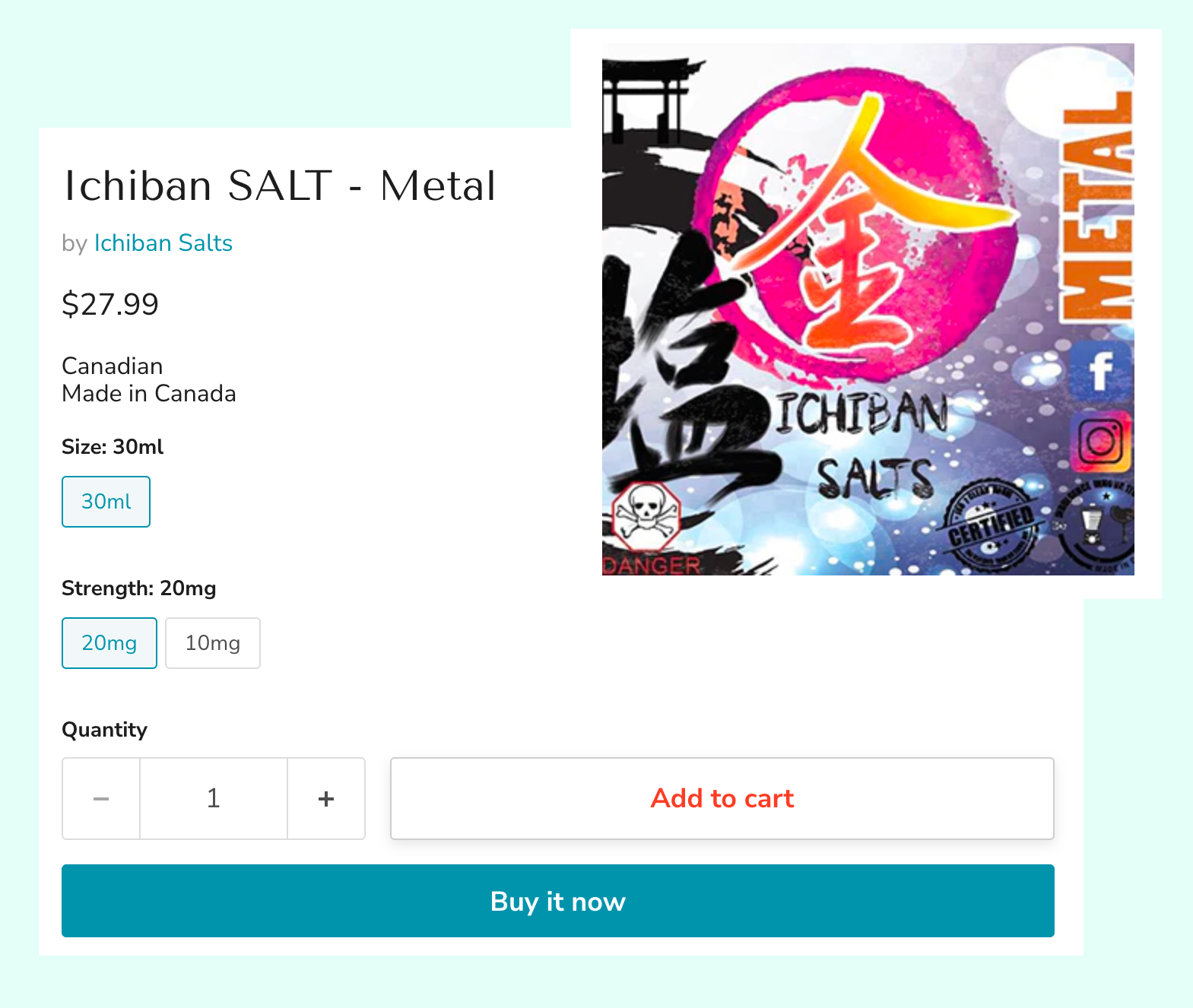Image resolution: width=1193 pixels, height=1008 pixels.
Task: Click the black torii gate silhouette
Action: [647, 99]
